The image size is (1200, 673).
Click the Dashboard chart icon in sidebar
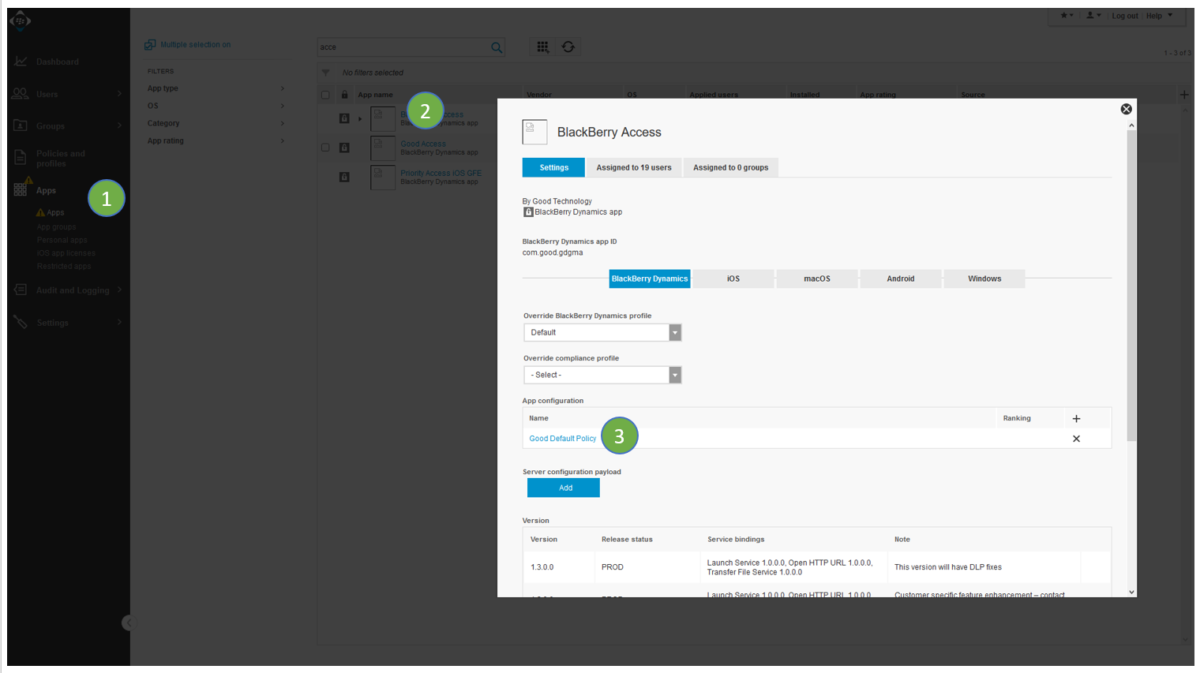(20, 62)
